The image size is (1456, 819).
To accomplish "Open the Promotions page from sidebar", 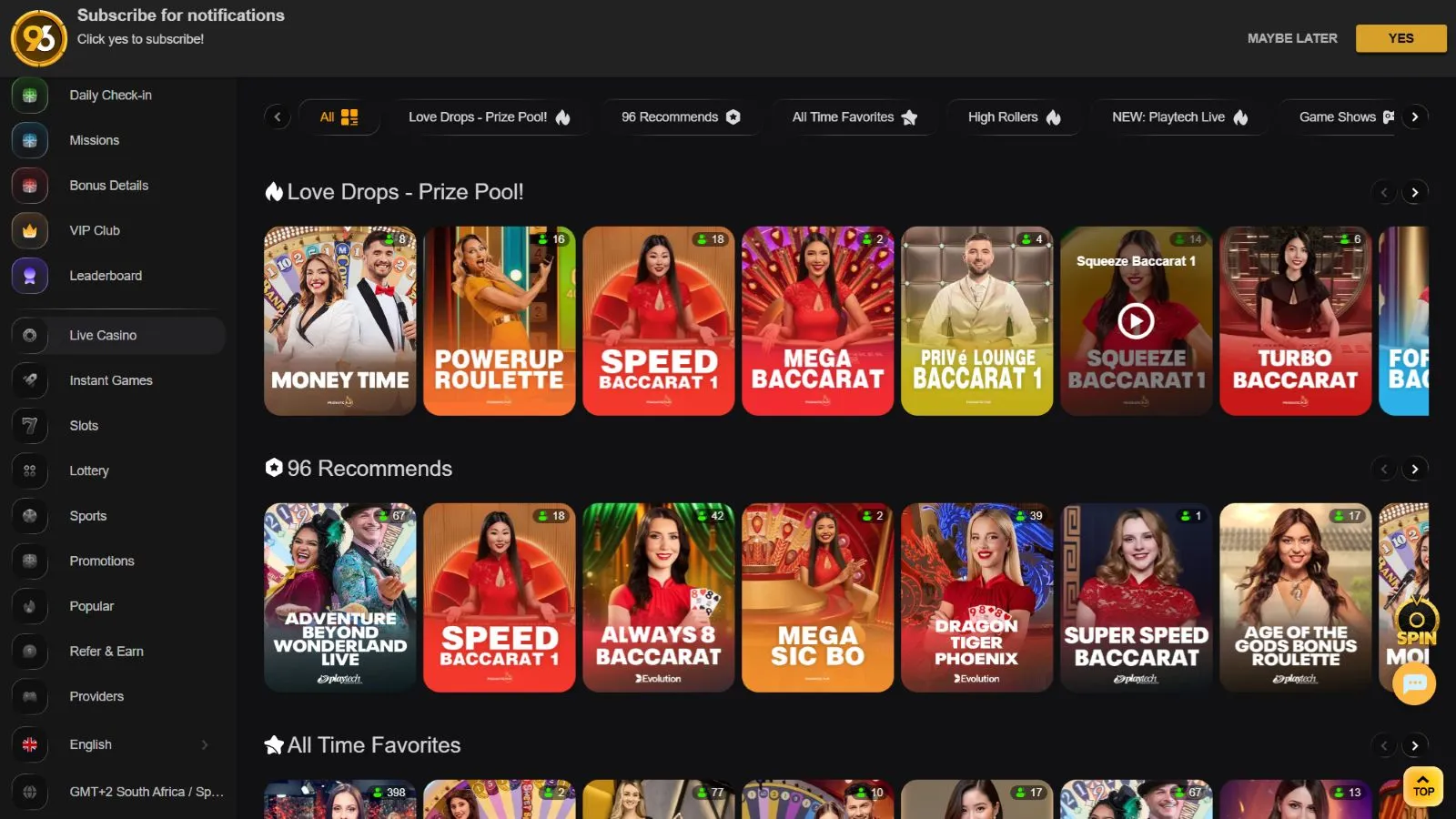I will click(x=102, y=561).
